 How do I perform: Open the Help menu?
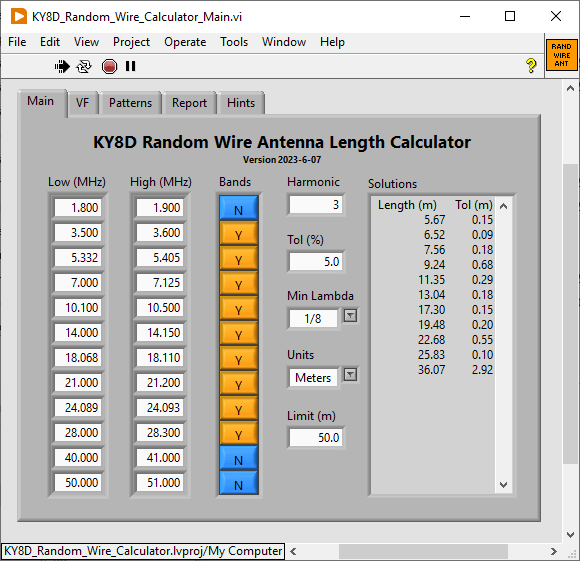[332, 42]
